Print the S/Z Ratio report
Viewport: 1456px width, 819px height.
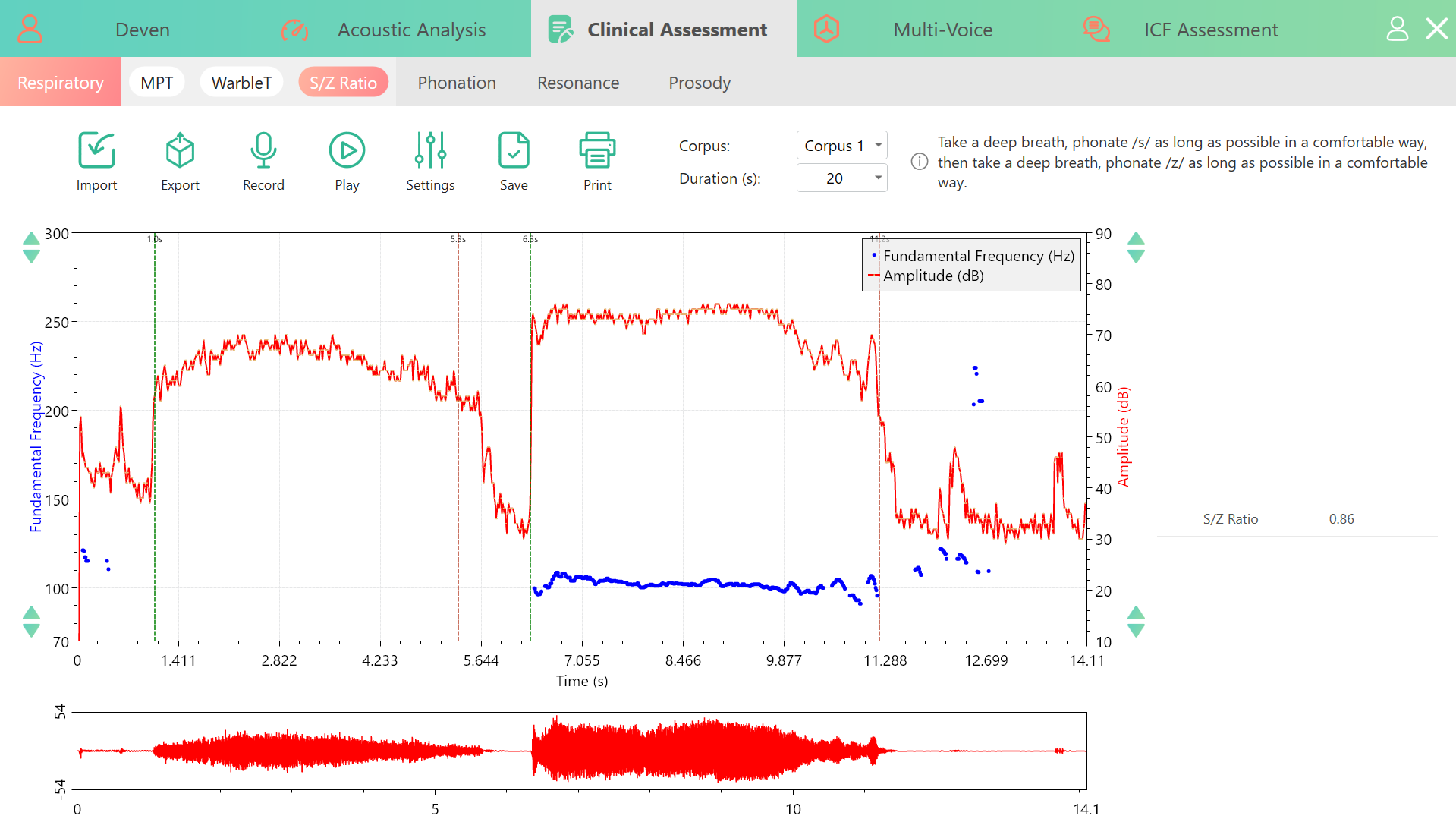(x=597, y=150)
